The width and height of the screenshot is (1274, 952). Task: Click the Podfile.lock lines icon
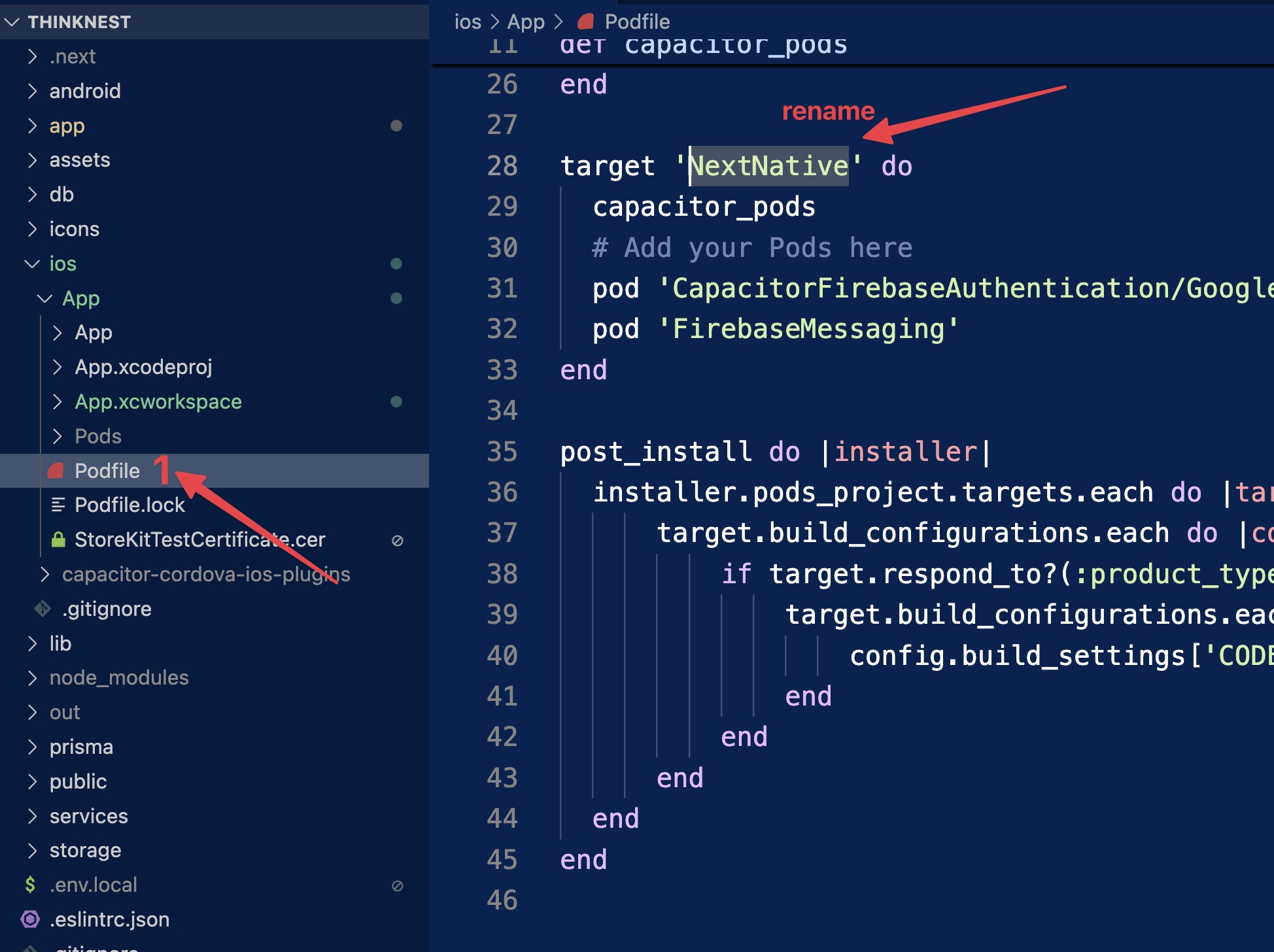coord(58,505)
